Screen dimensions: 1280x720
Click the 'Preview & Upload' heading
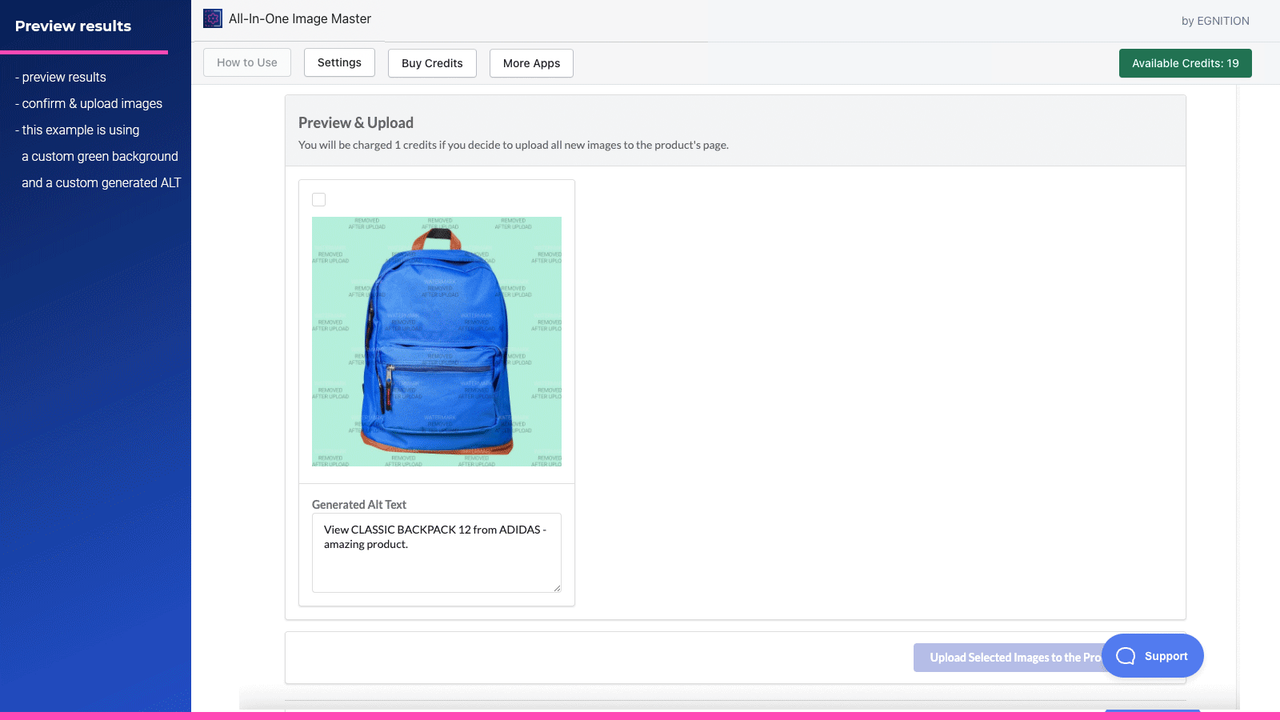[x=356, y=123]
